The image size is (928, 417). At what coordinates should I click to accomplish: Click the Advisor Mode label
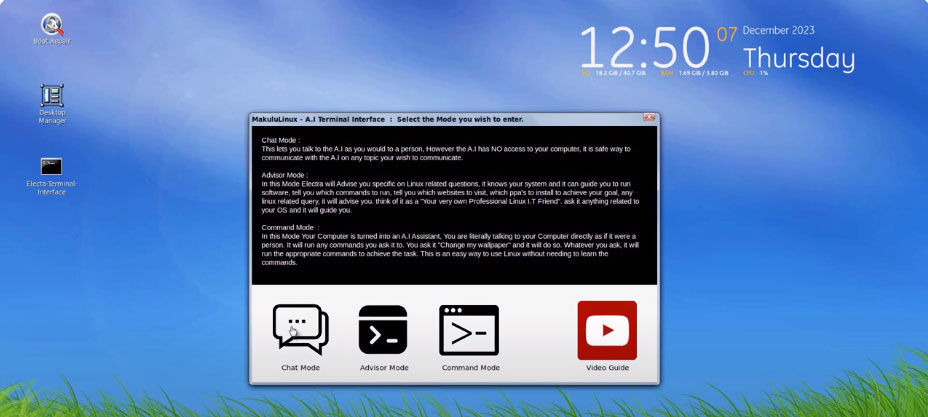(384, 368)
